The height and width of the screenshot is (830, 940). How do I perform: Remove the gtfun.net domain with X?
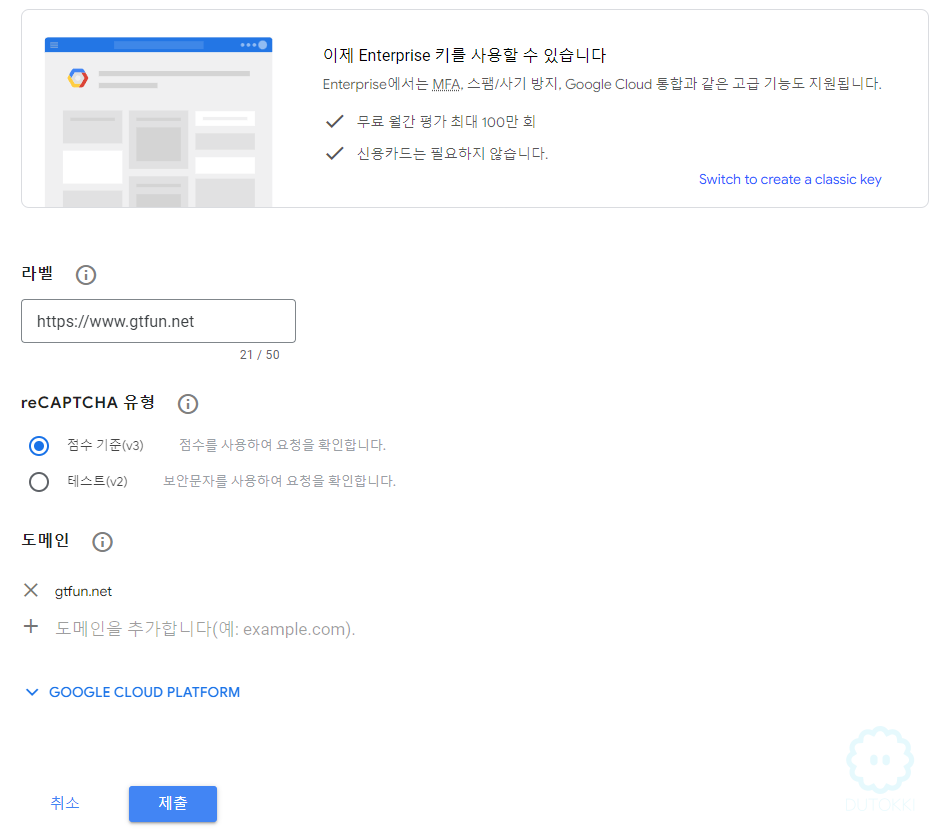(x=31, y=590)
